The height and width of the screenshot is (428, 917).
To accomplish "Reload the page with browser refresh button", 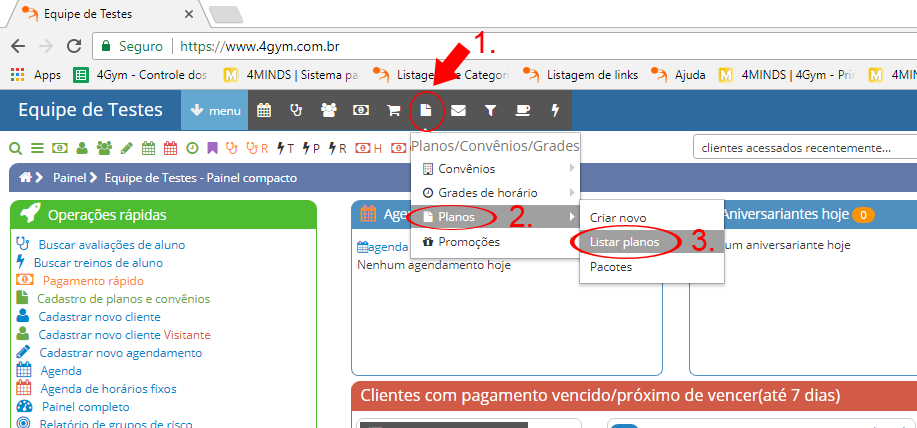I will 75,46.
